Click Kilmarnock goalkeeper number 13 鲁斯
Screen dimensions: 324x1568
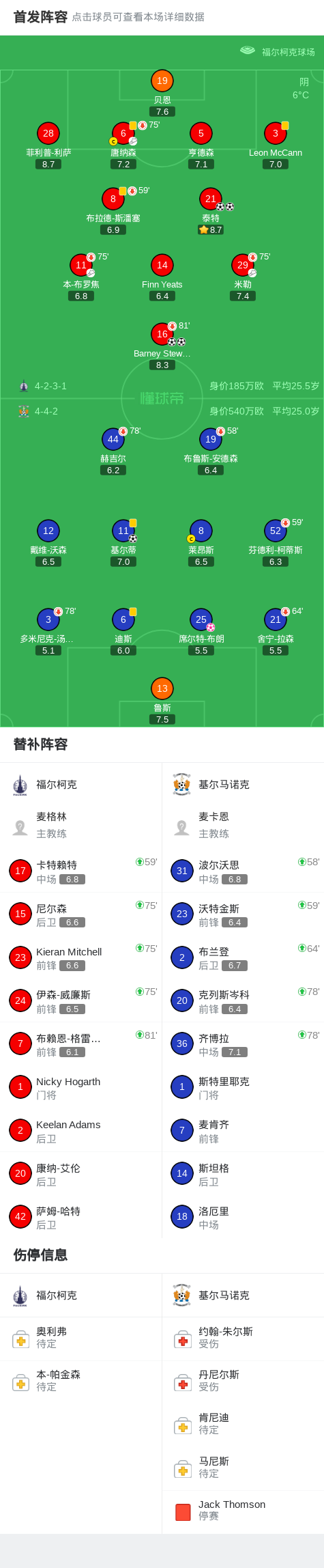click(162, 688)
